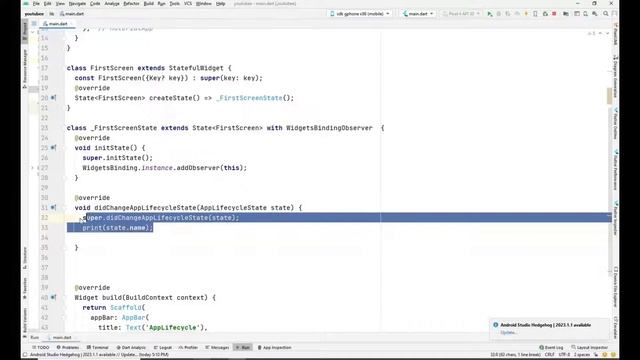640x360 pixels.
Task: Open the Terminal tool window
Action: (x=97, y=347)
